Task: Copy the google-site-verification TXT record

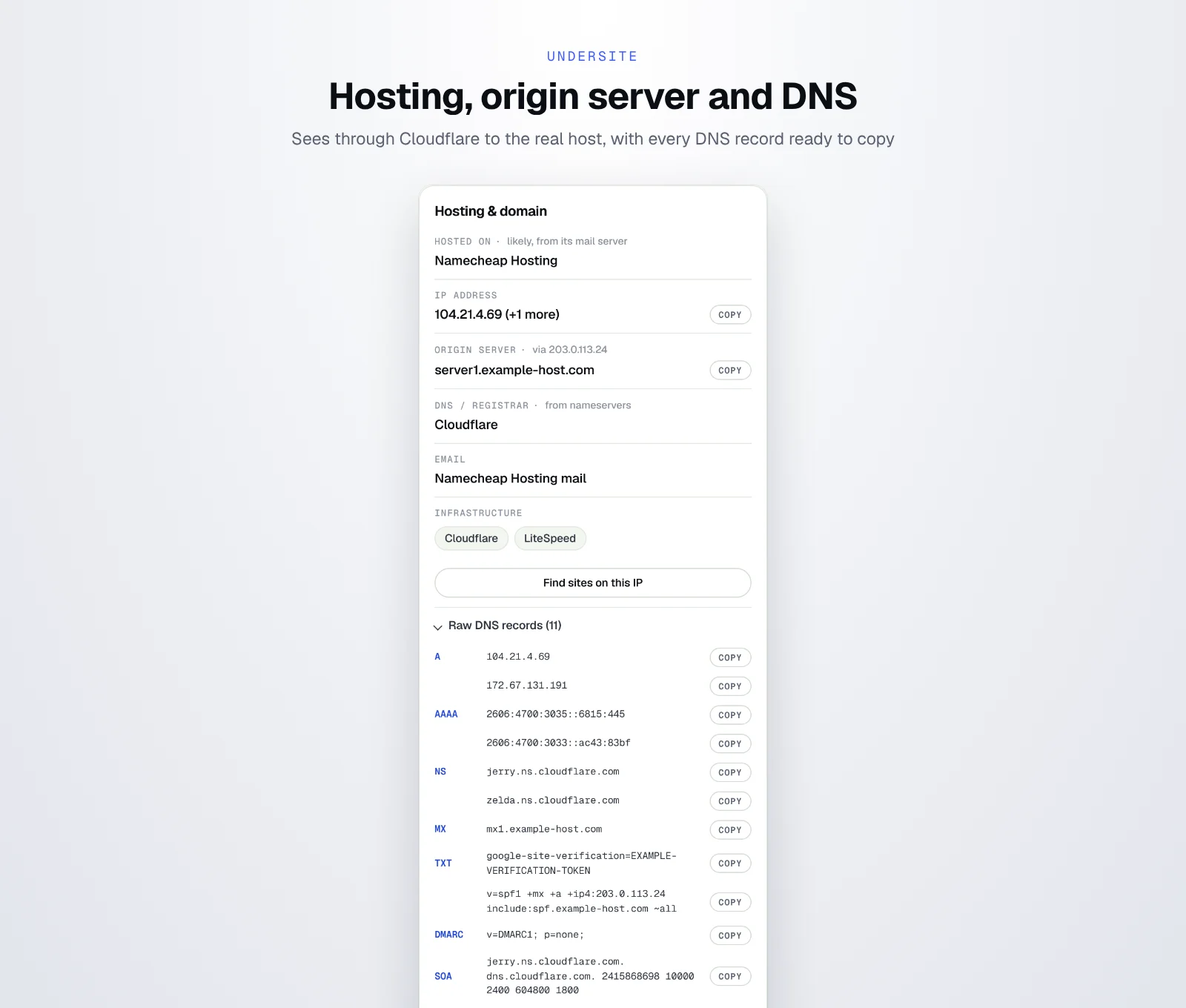Action: tap(730, 863)
